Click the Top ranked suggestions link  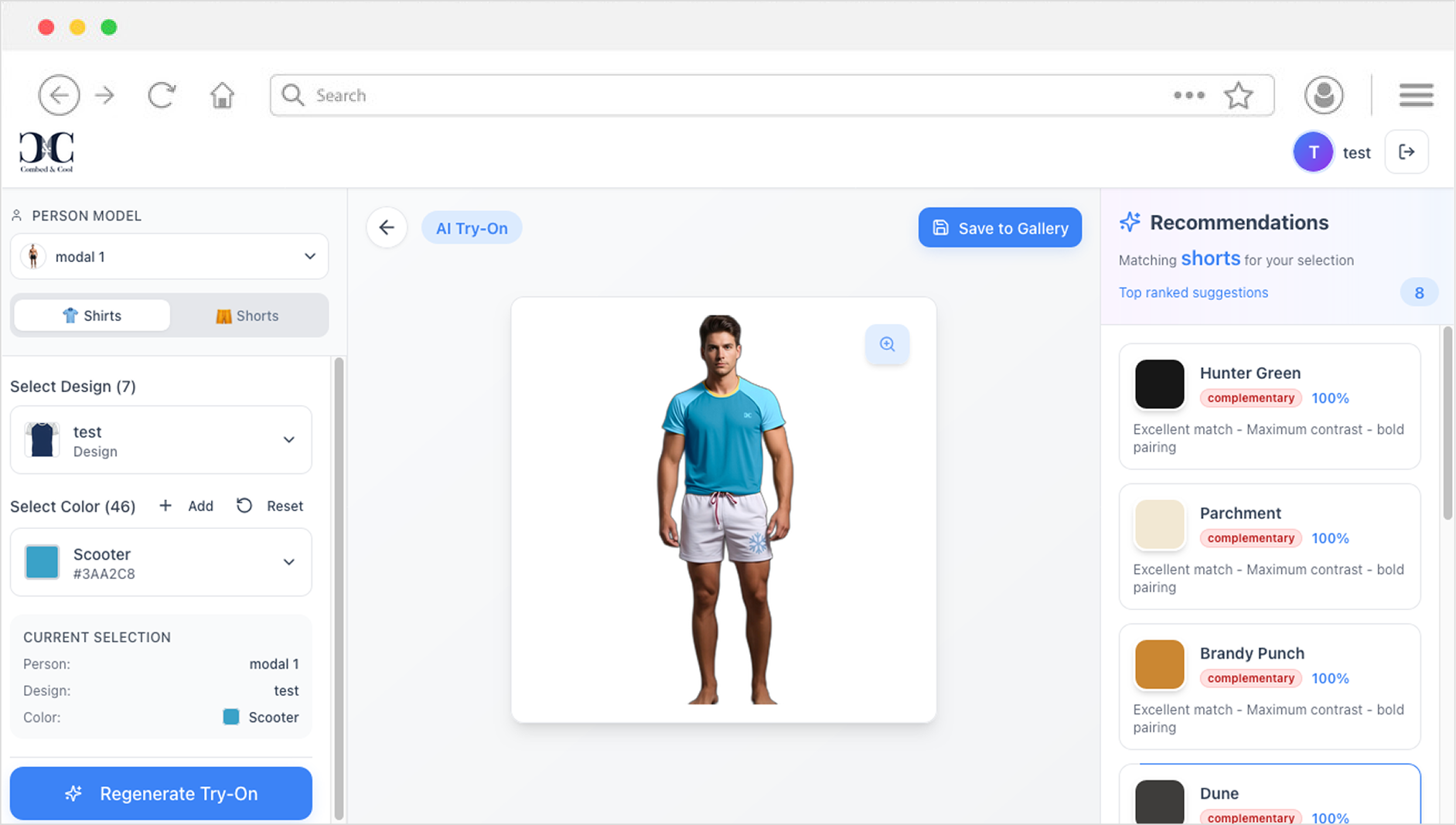[x=1193, y=292]
